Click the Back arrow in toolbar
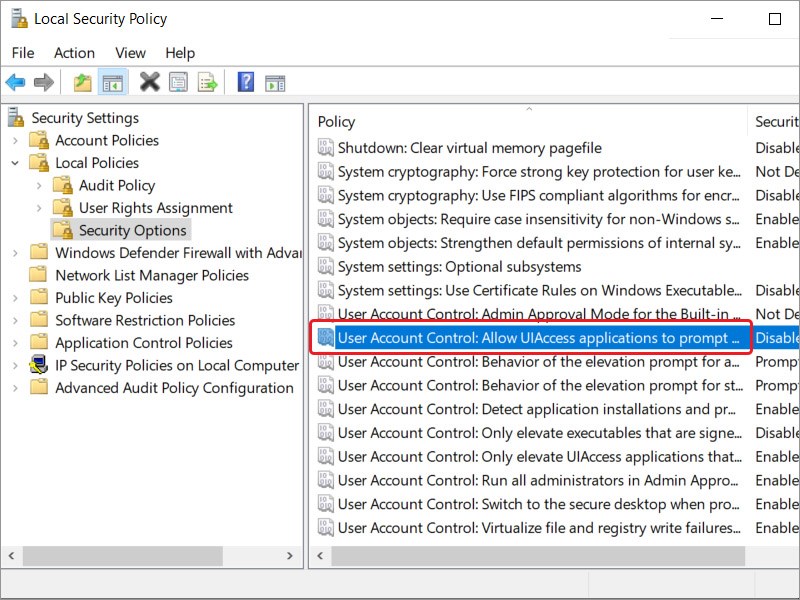 coord(15,82)
